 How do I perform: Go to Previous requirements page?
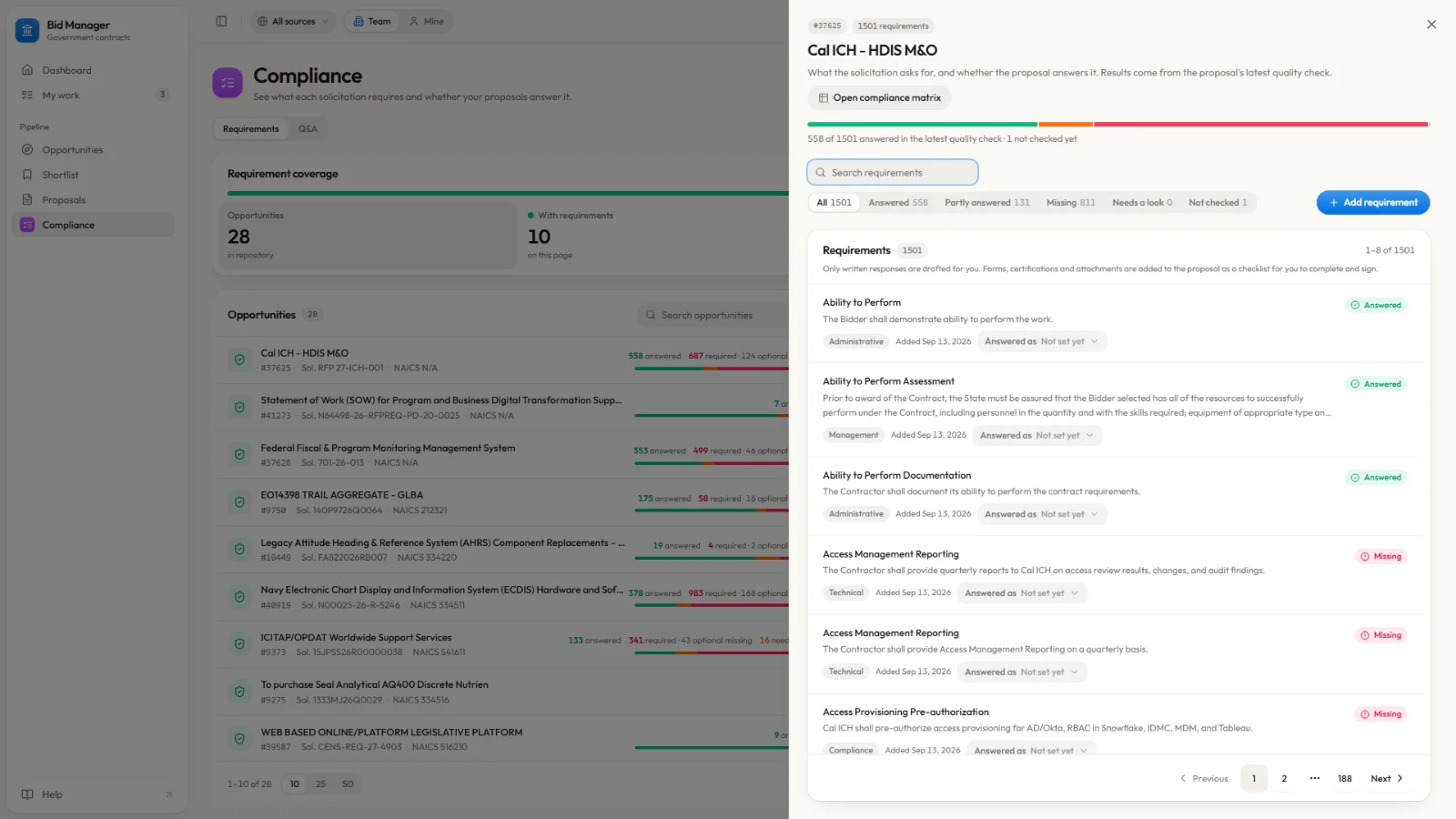tap(1204, 778)
